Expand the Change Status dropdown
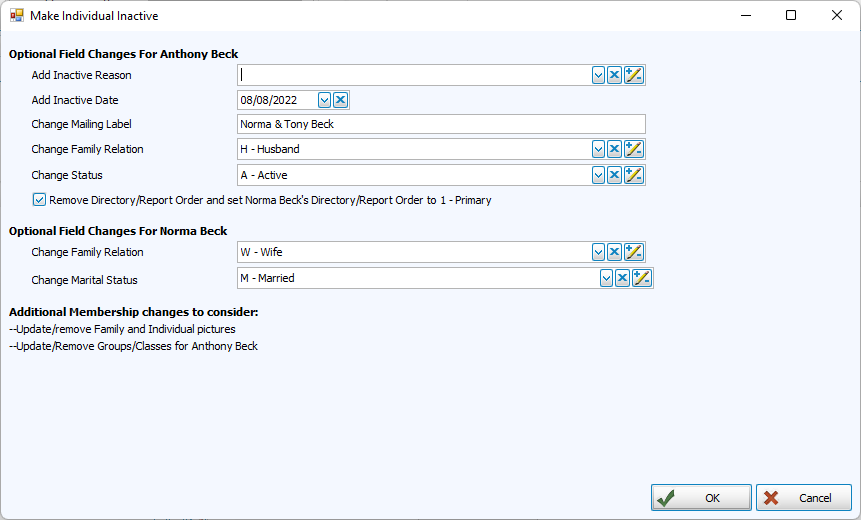The height and width of the screenshot is (520, 861). click(598, 175)
